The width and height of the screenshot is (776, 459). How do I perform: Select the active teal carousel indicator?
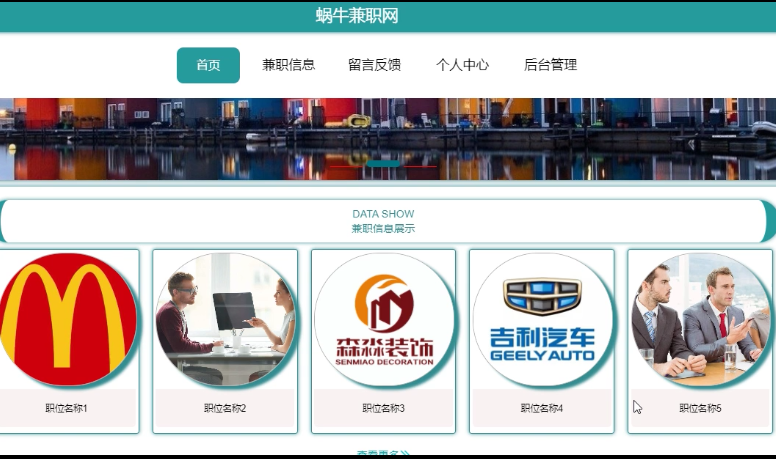(383, 164)
